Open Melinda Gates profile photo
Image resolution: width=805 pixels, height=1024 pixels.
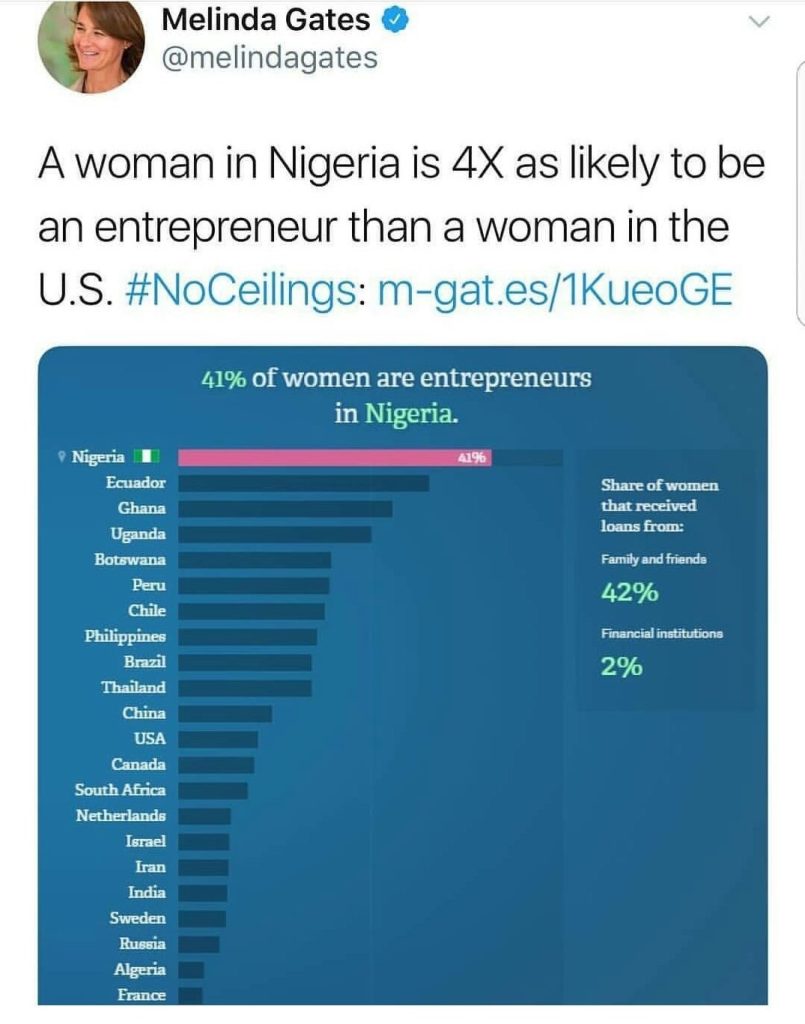91,46
